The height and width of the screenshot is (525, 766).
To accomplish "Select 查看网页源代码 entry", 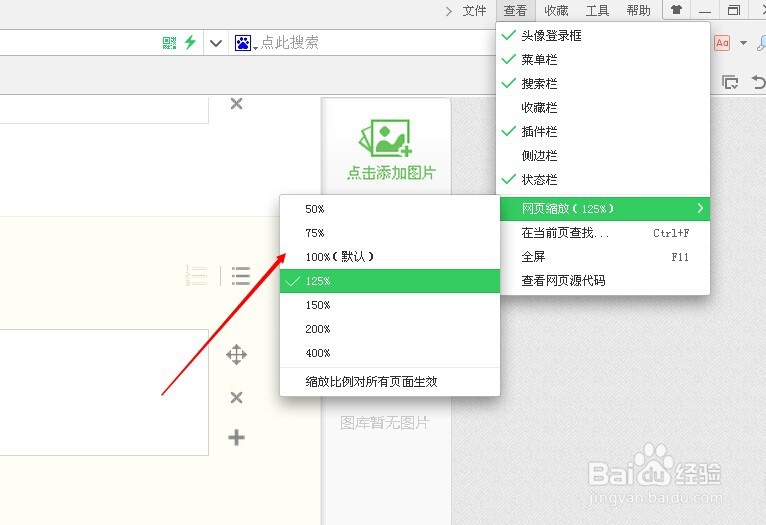I will (605, 281).
